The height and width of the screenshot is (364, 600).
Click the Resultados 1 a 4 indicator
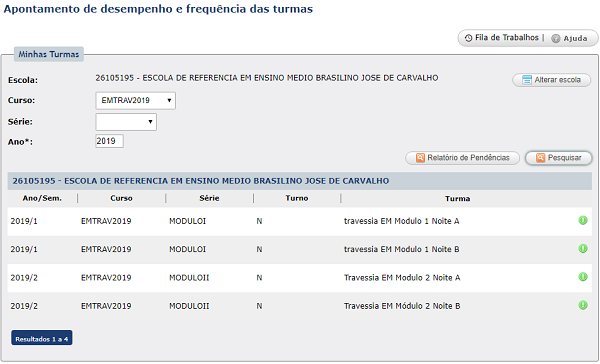(x=42, y=338)
